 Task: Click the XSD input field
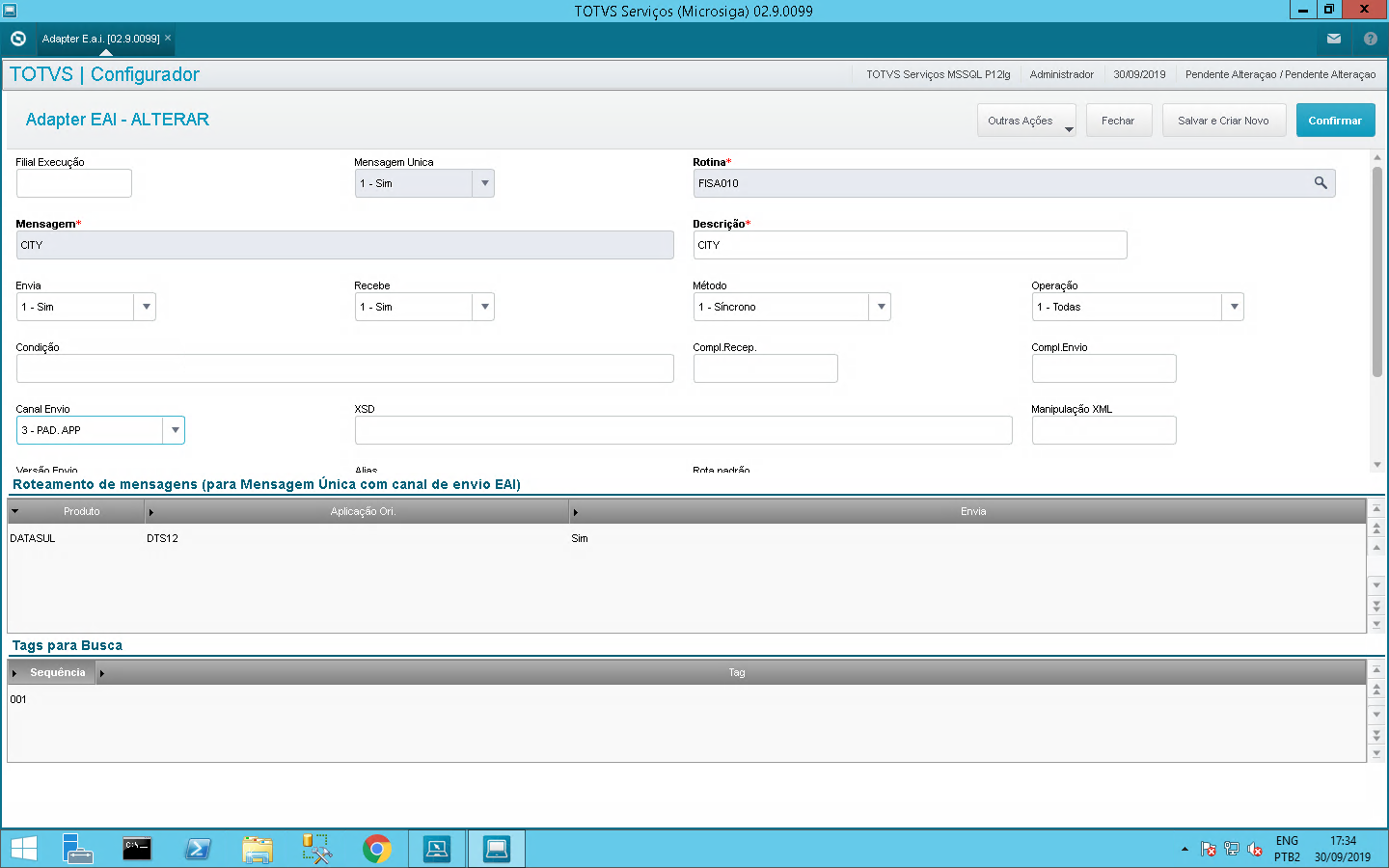click(683, 430)
